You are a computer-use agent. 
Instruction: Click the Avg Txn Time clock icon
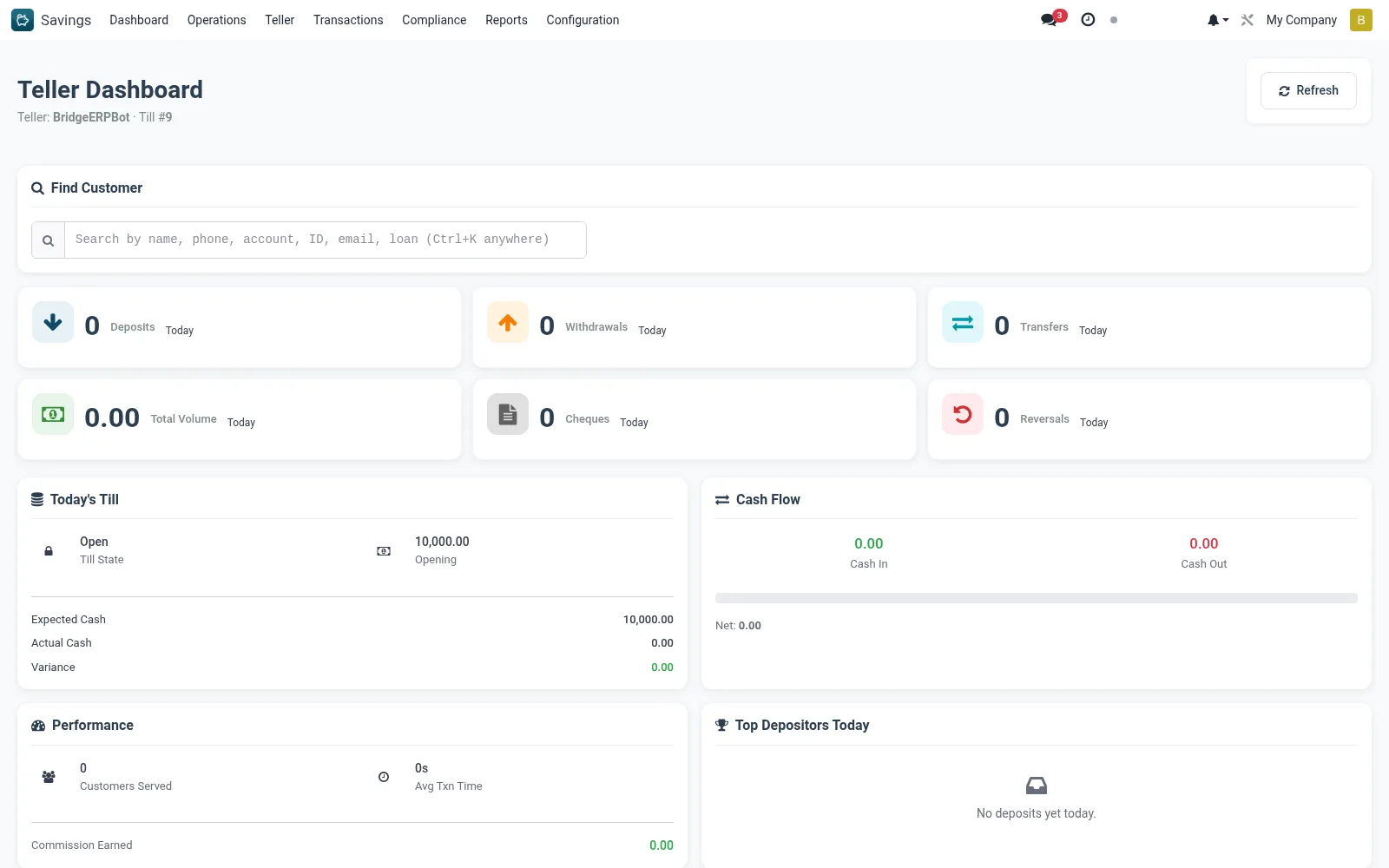(384, 777)
